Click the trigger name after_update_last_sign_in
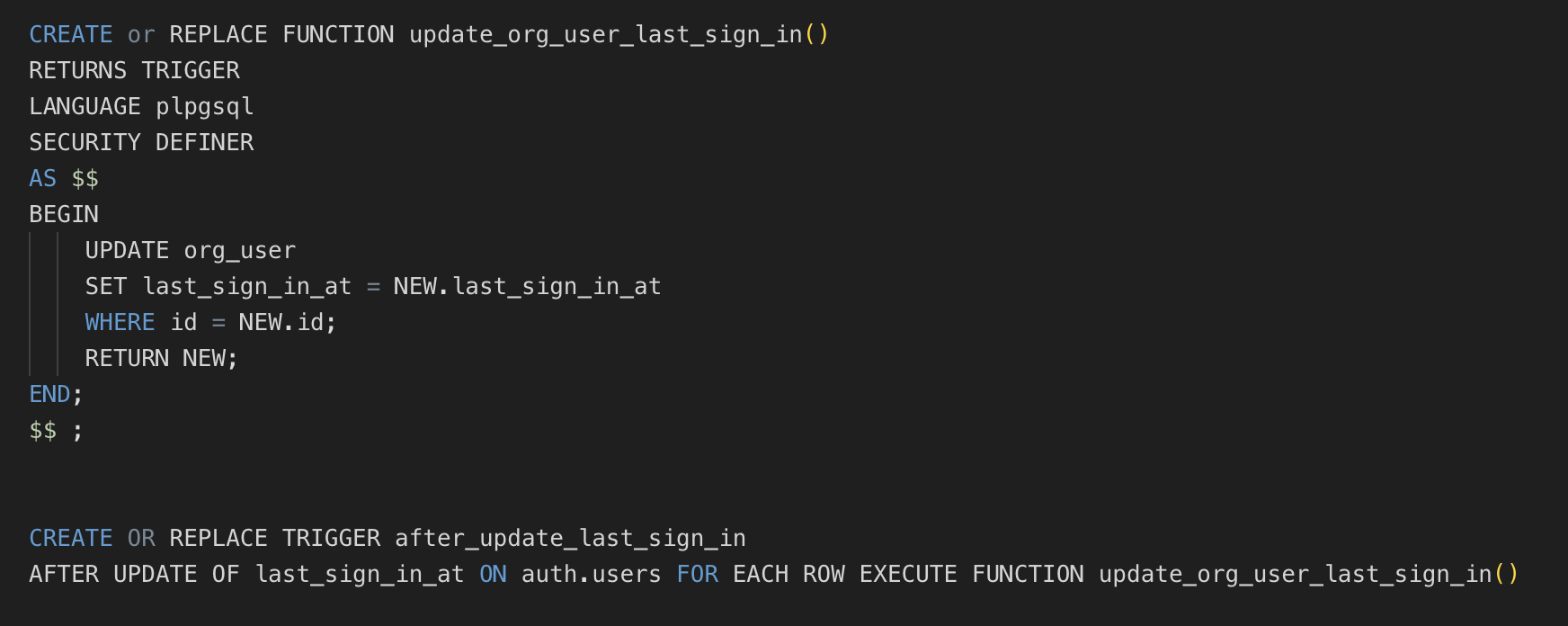The height and width of the screenshot is (626, 1568). click(x=570, y=539)
